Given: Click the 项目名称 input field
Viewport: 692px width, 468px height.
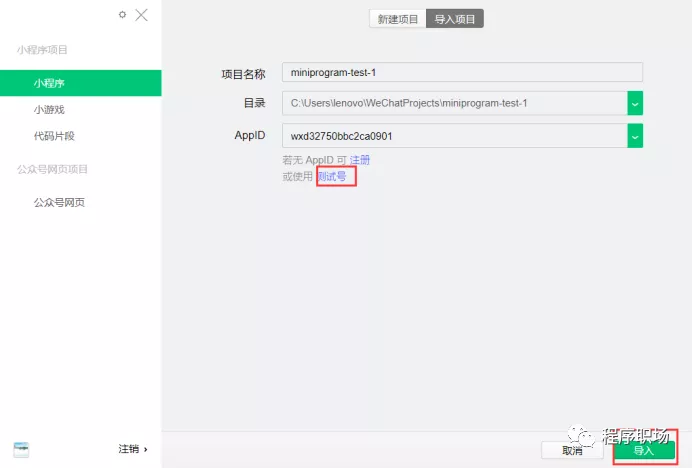Looking at the screenshot, I should (x=462, y=72).
